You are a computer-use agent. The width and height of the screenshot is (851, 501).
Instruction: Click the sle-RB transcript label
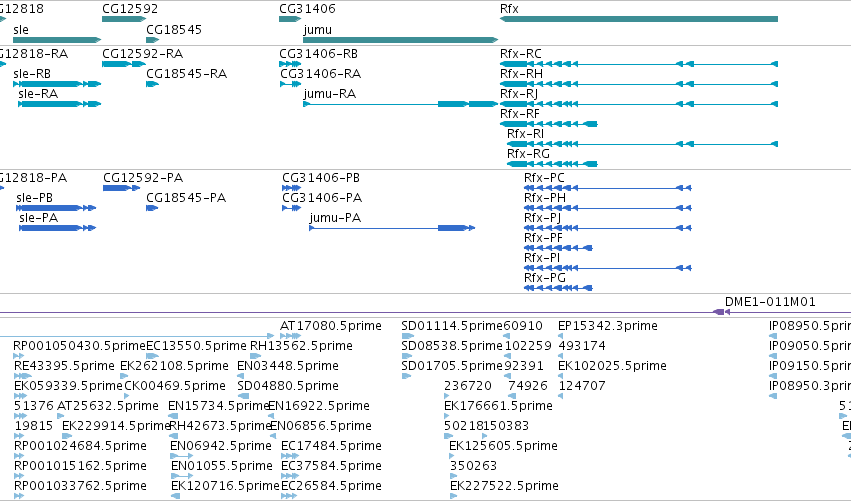pos(32,74)
